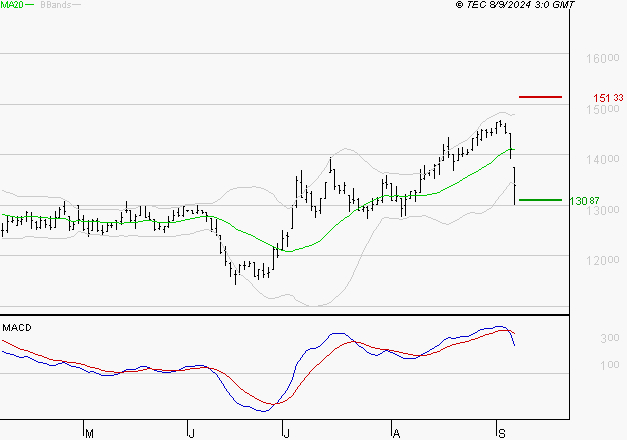Click the first J month marker on time axis
Image resolution: width=627 pixels, height=440 pixels.
[x=192, y=433]
